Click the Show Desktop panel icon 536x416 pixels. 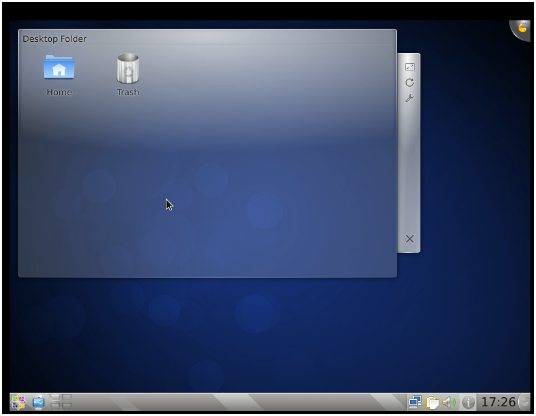click(x=38, y=402)
